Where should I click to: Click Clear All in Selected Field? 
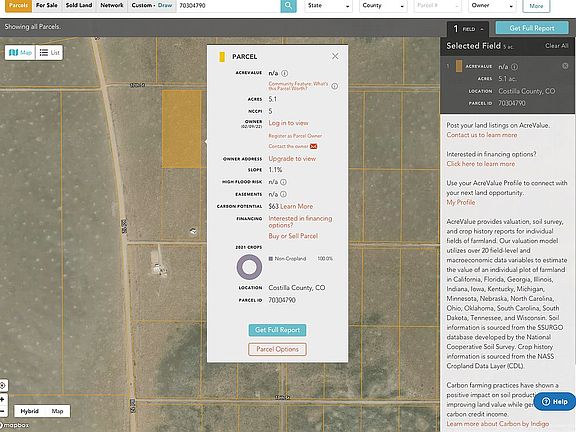pos(557,46)
